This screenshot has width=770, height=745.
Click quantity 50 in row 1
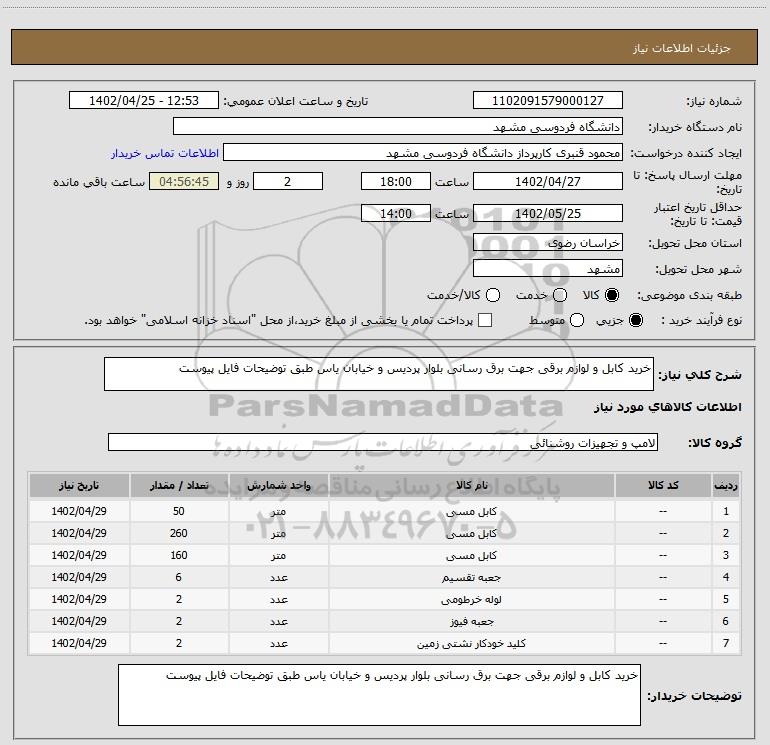coord(179,511)
